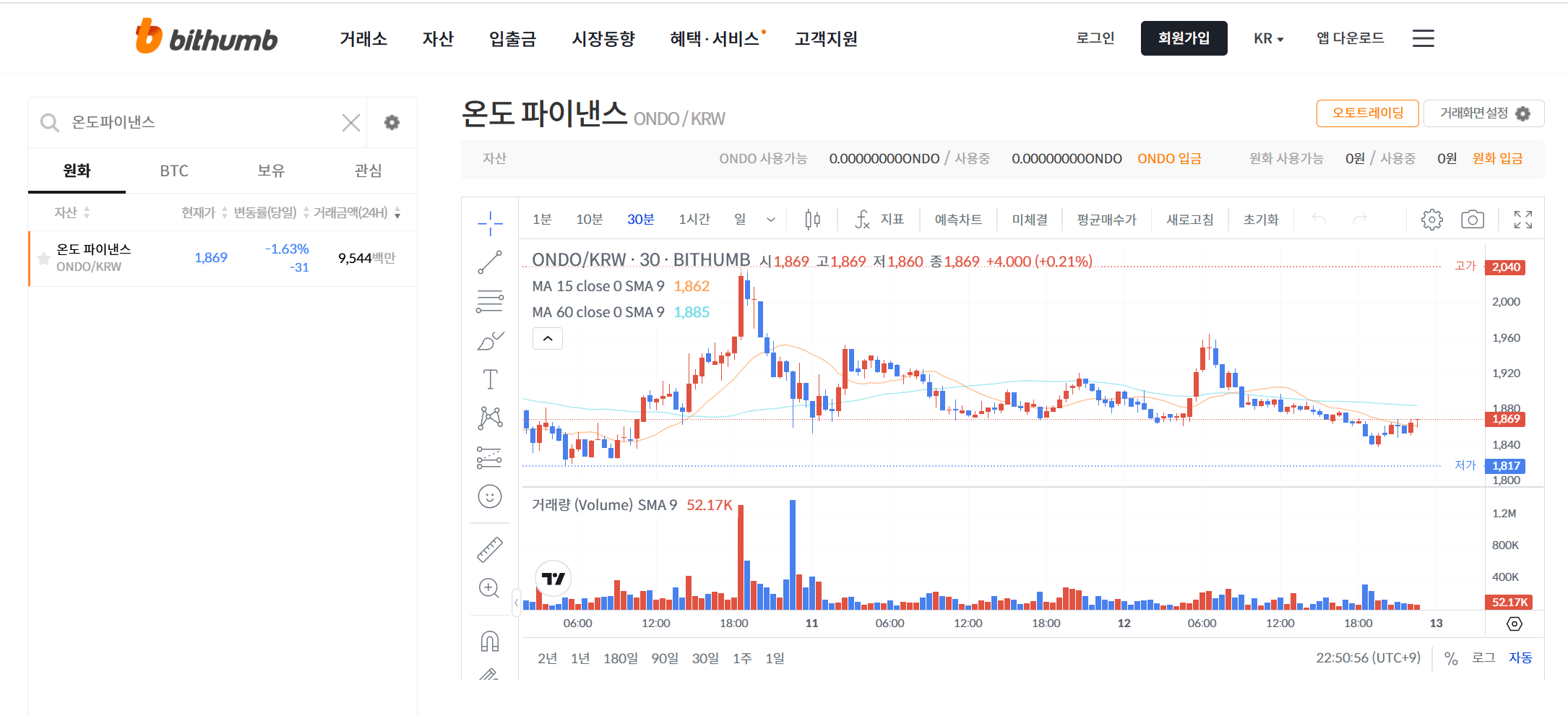Select the text annotation tool
1568x716 pixels.
tap(491, 379)
